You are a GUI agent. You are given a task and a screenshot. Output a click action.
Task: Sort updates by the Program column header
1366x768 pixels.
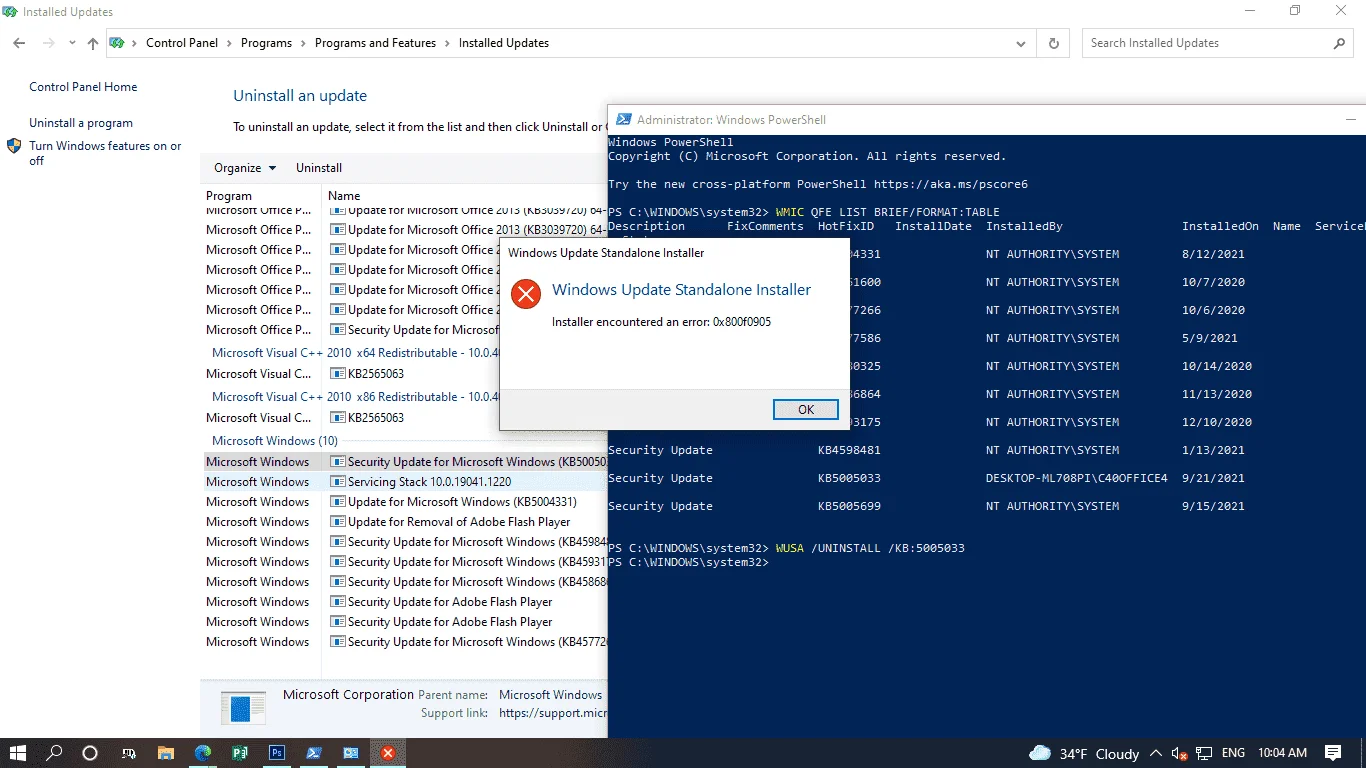pyautogui.click(x=229, y=196)
